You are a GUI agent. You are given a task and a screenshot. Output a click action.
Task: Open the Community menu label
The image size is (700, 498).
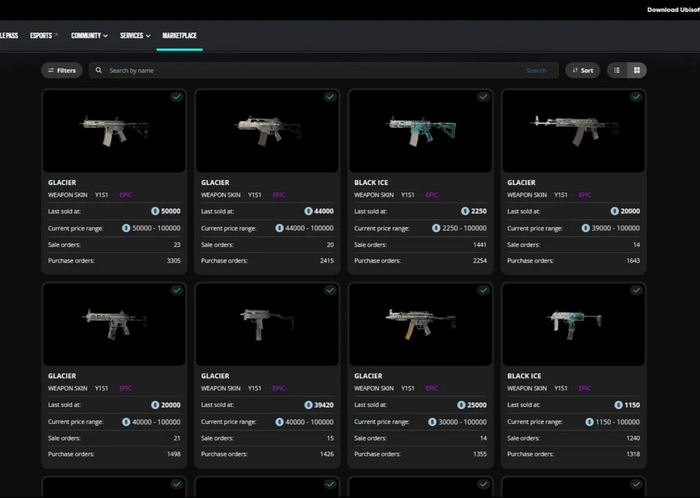86,36
